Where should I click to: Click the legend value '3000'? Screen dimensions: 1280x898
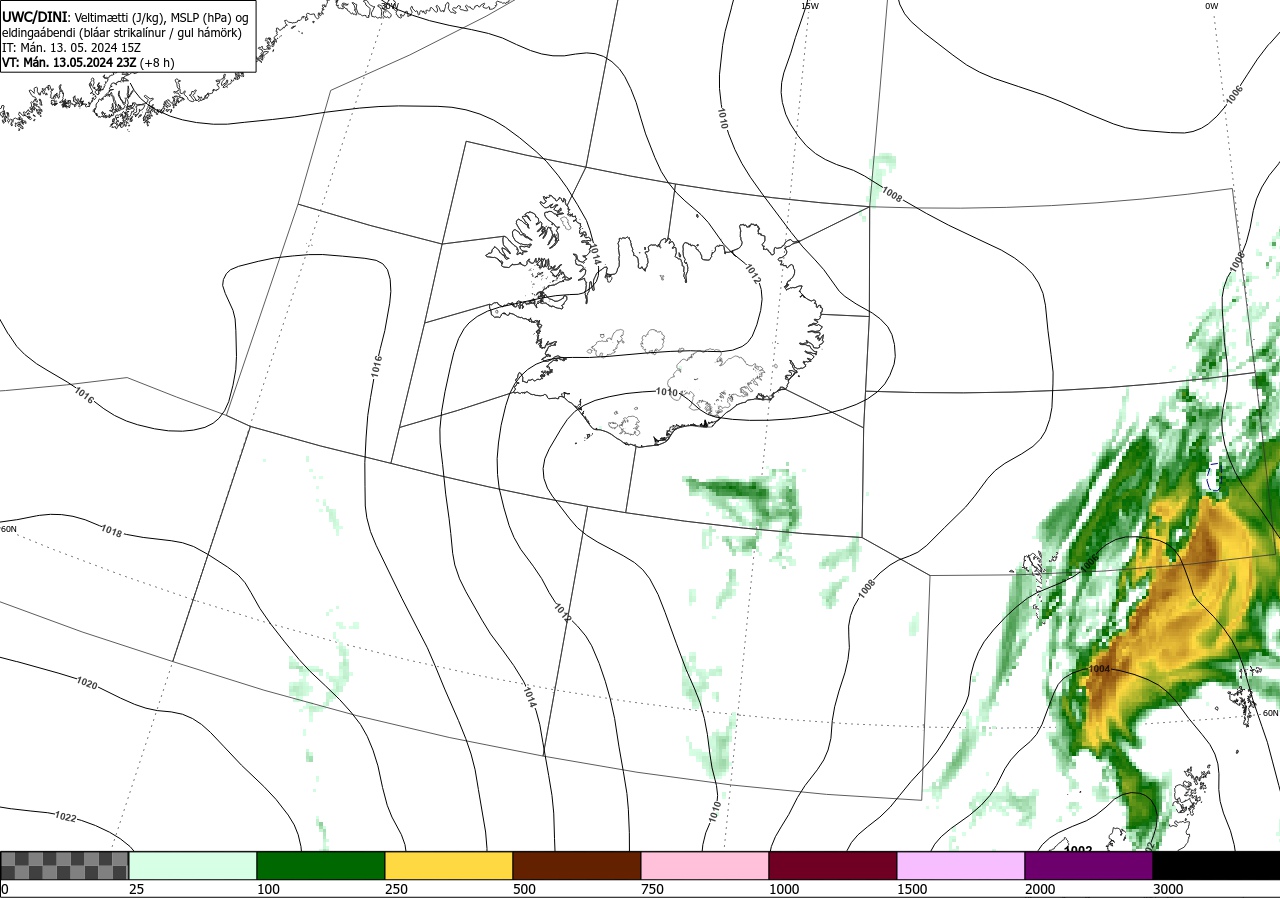coord(1168,889)
